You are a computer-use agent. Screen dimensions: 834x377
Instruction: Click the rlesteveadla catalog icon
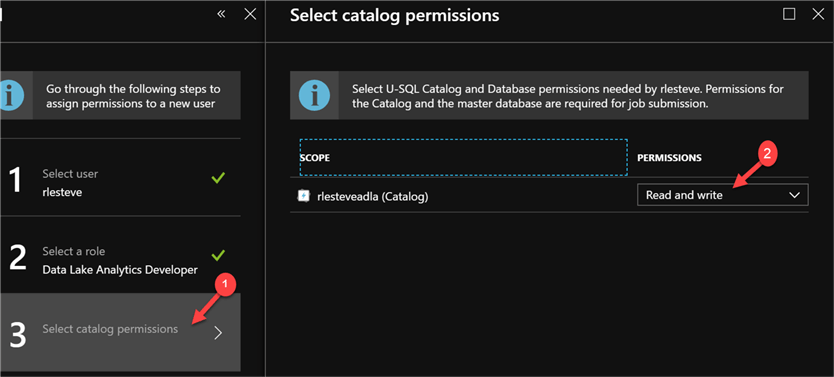click(x=303, y=196)
